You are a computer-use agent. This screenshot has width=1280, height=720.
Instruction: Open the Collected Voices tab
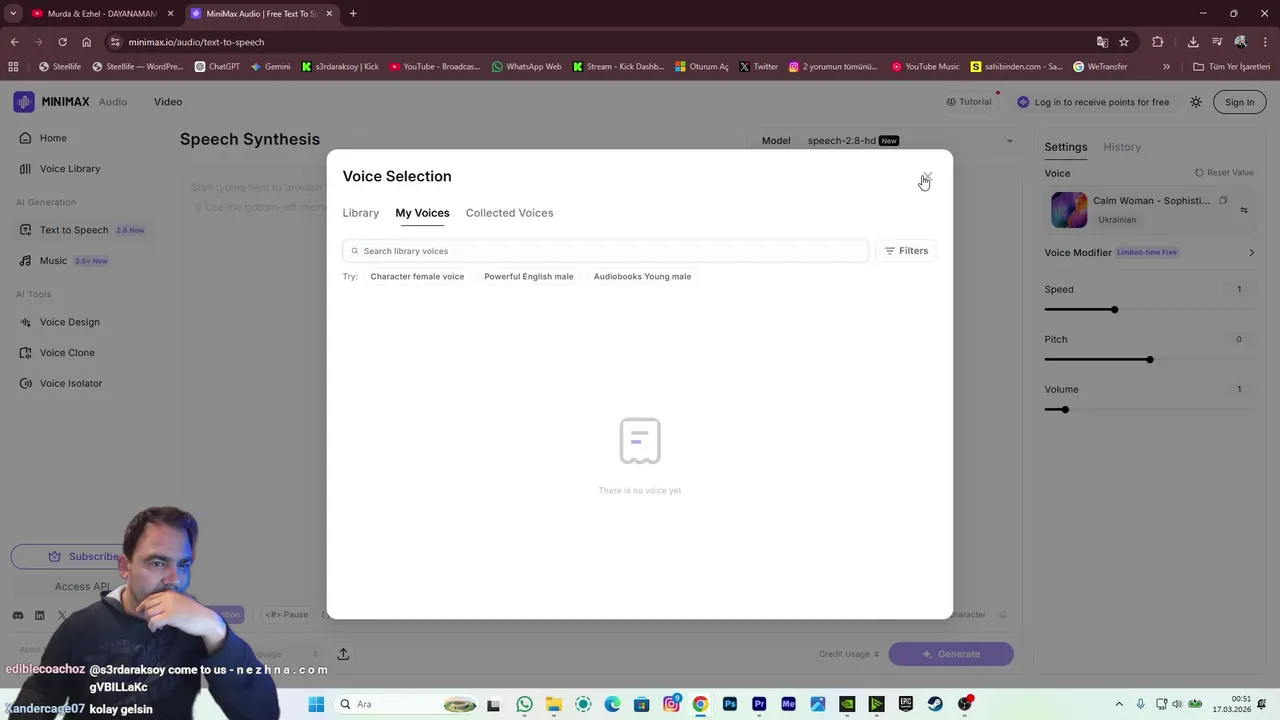[x=509, y=213]
